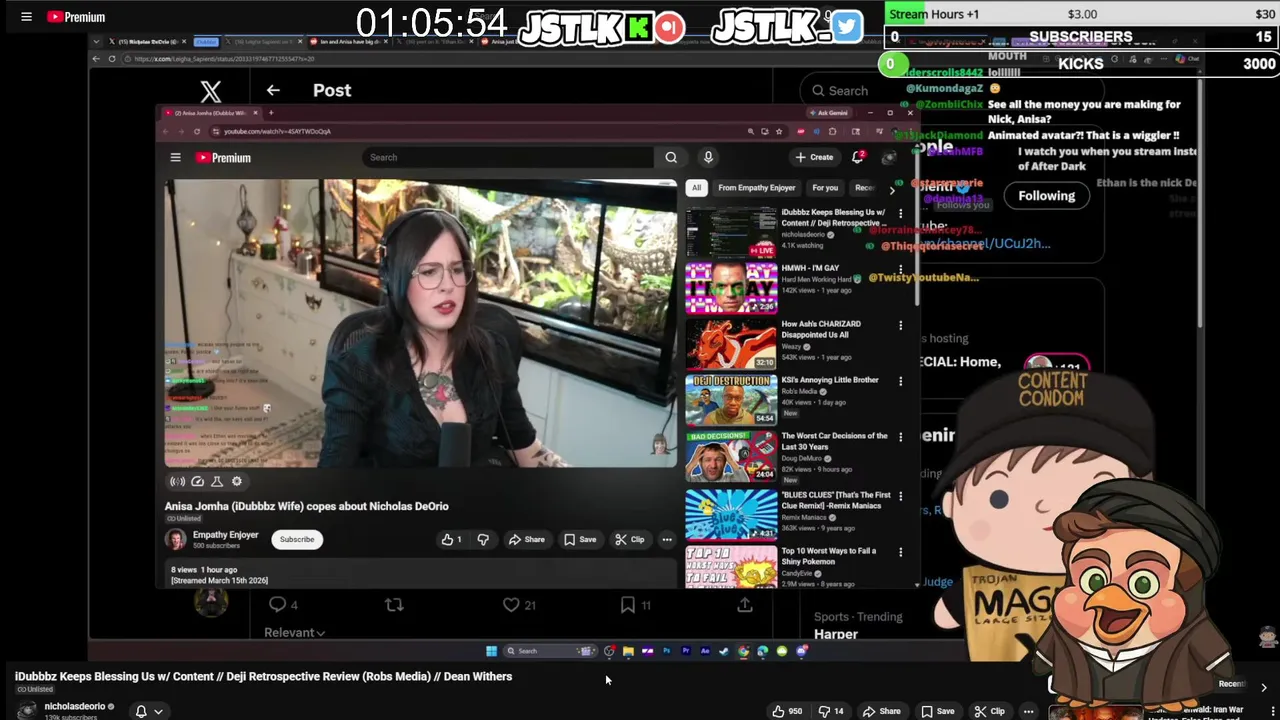
Task: Click the repost icon under the X post
Action: pos(394,604)
